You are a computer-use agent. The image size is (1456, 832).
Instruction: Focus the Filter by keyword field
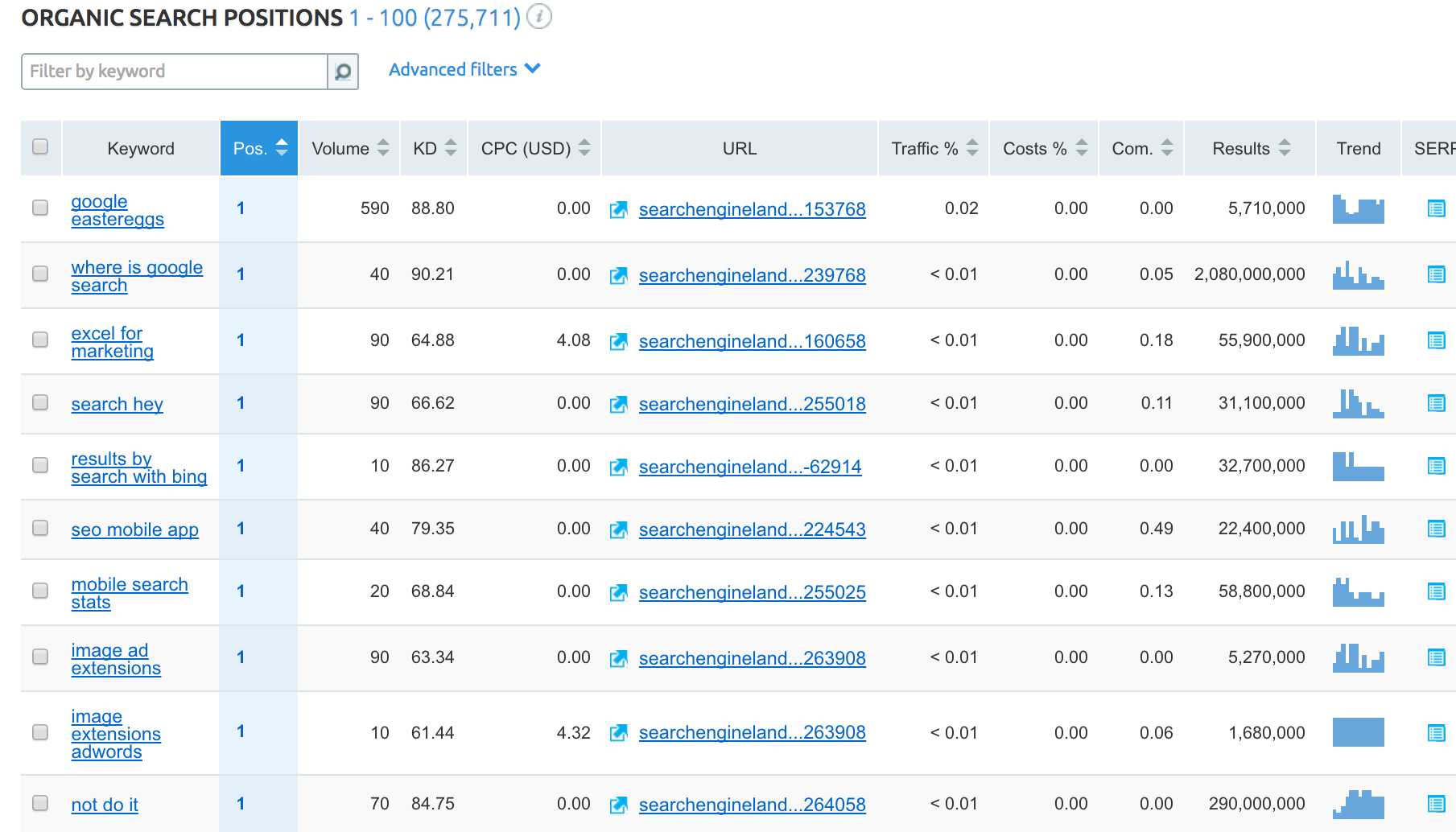tap(175, 72)
